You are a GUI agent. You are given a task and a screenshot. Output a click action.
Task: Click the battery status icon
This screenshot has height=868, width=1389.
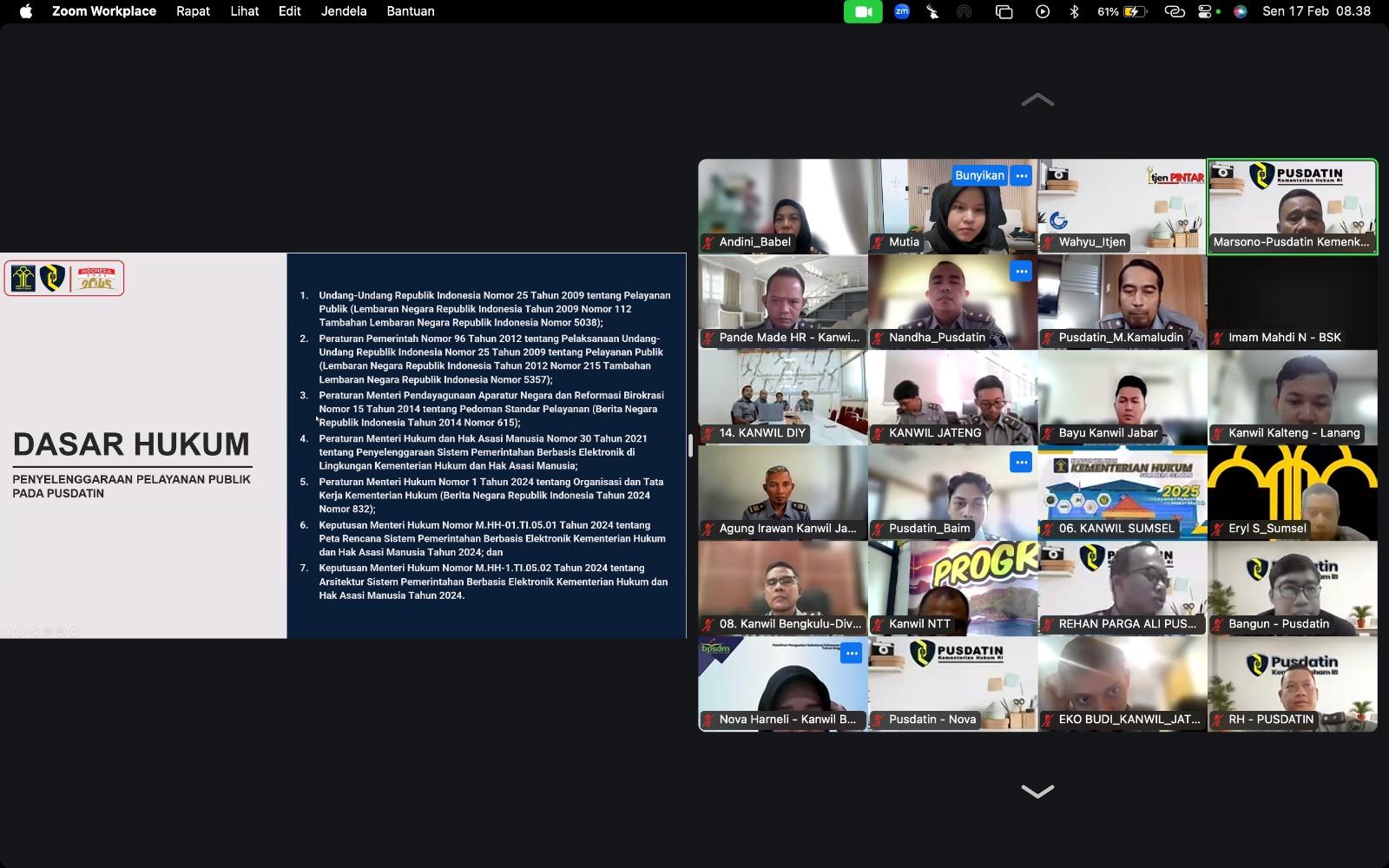[x=1136, y=11]
